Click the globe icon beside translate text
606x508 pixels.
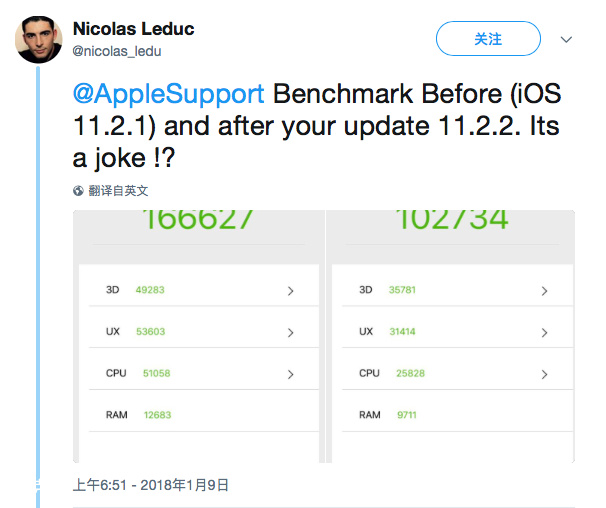(x=79, y=190)
